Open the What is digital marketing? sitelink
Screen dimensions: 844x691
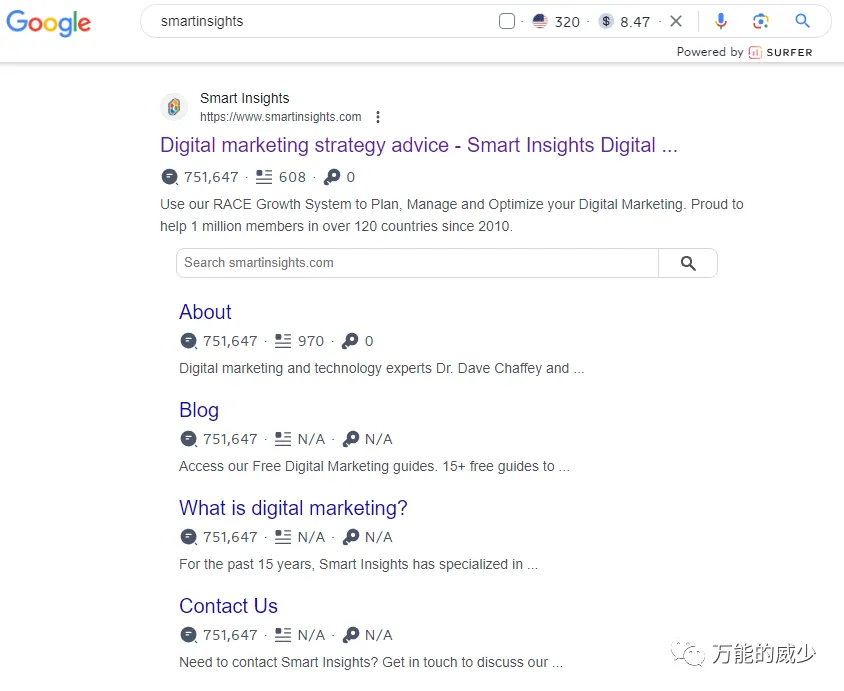click(293, 508)
